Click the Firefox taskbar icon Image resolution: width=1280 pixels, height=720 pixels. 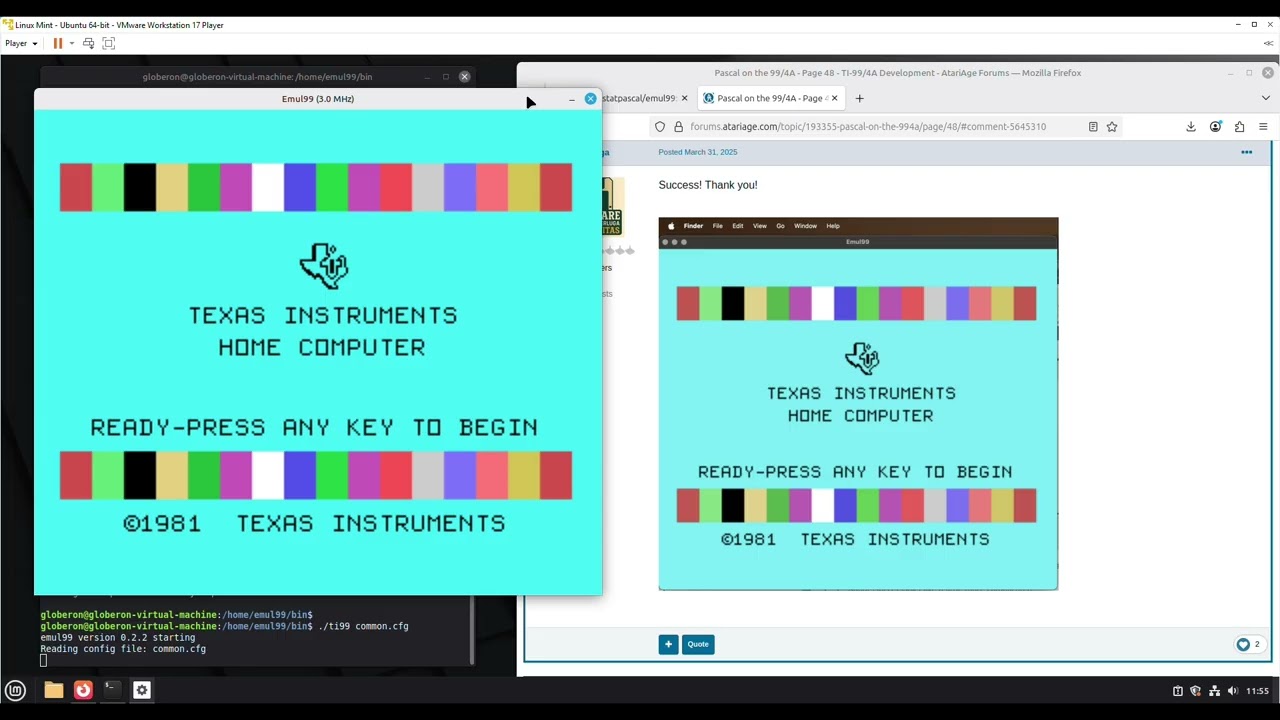click(83, 690)
